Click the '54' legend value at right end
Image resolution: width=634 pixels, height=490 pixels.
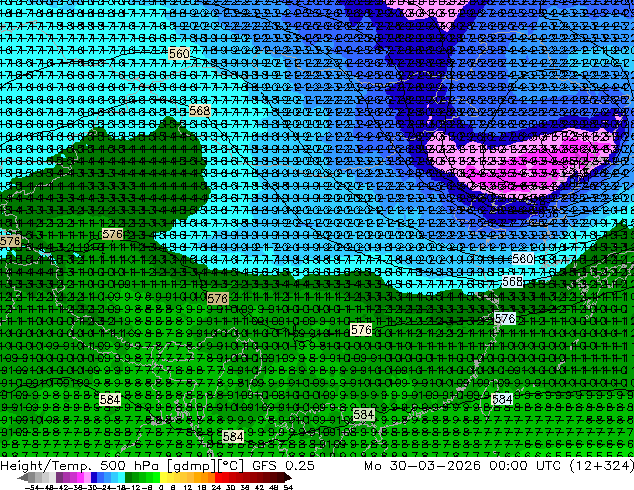288,487
